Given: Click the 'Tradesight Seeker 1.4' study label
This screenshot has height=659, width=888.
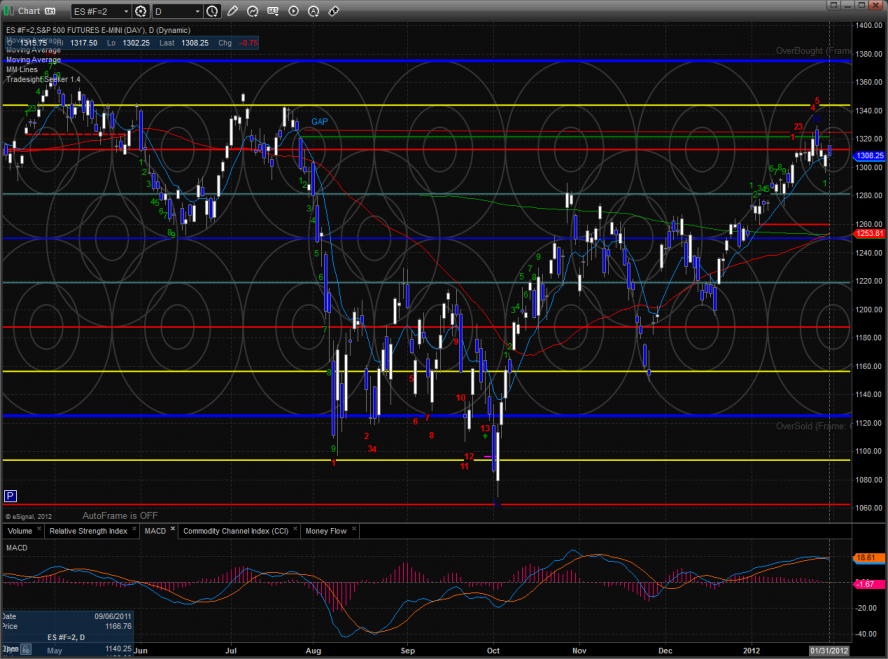Looking at the screenshot, I should point(43,79).
